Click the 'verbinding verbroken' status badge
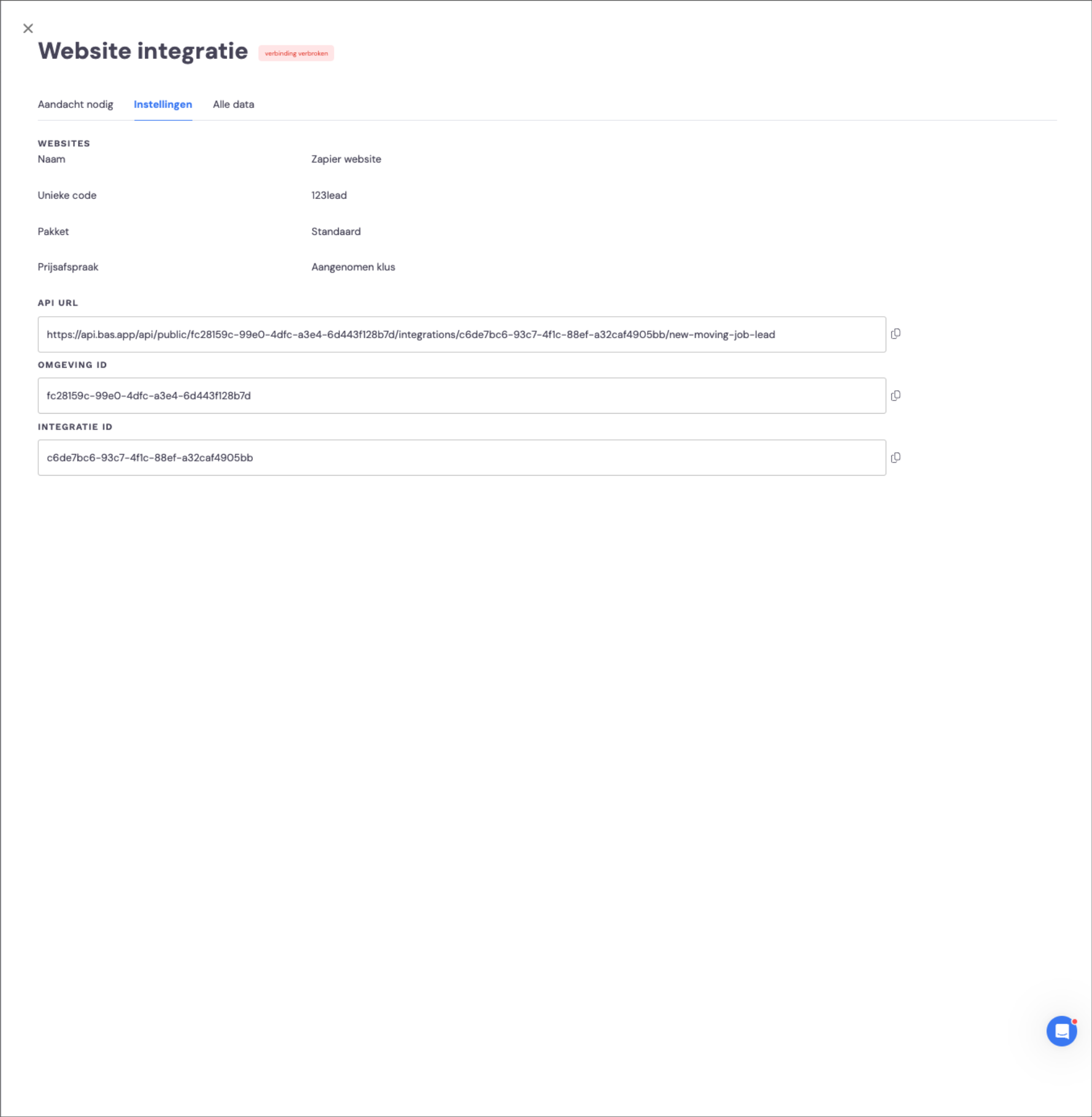This screenshot has width=1092, height=1117. (x=296, y=53)
